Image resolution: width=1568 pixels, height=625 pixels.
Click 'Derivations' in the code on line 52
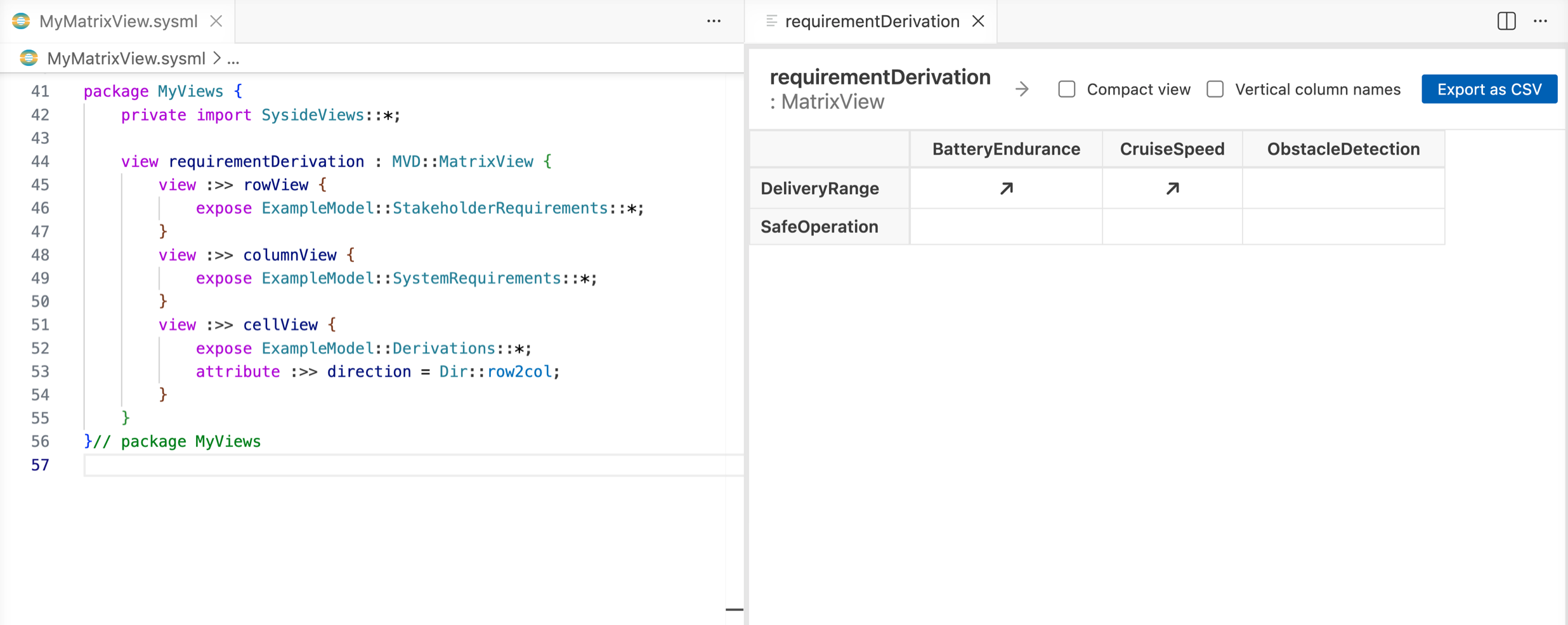(x=444, y=348)
